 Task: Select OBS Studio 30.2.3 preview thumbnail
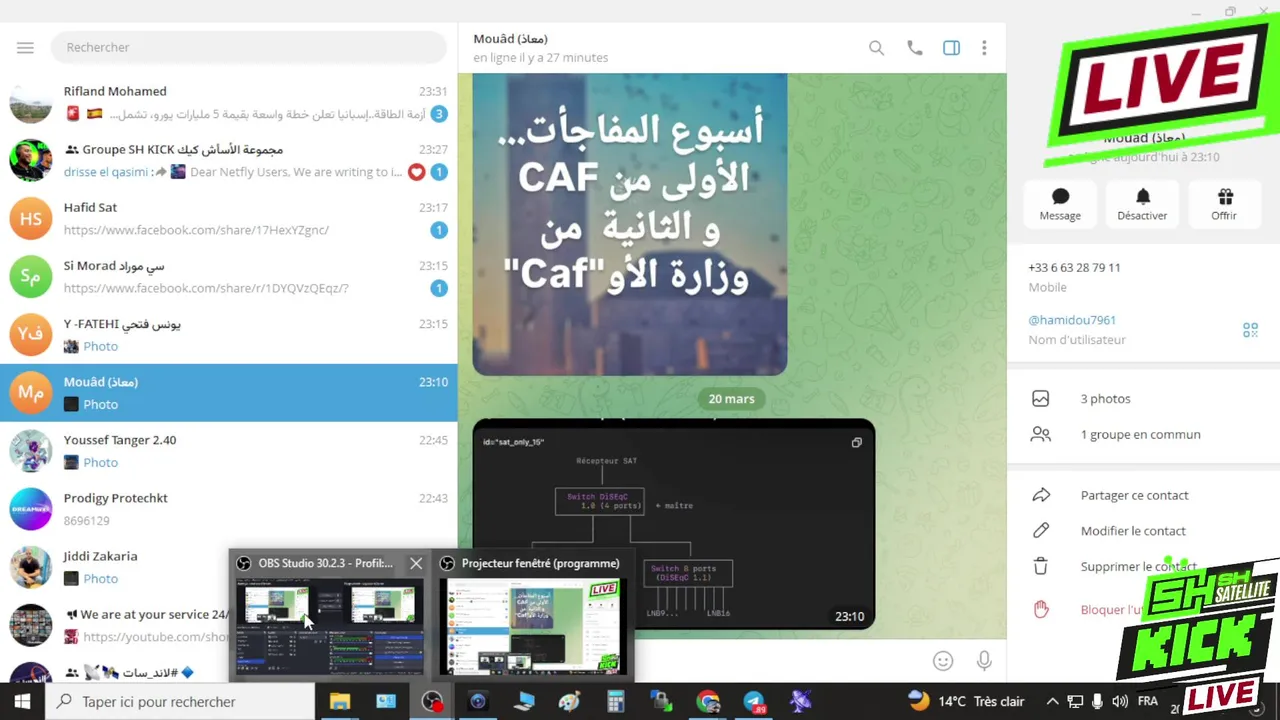click(330, 627)
